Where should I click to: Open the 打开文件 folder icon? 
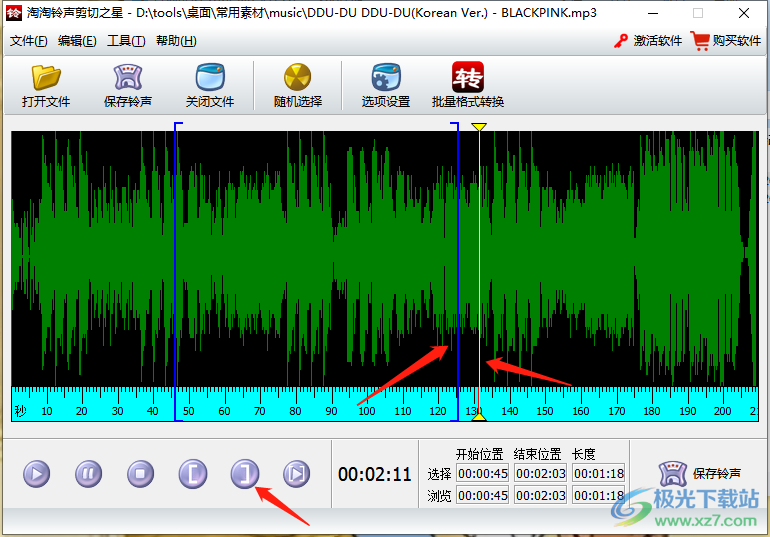click(46, 78)
